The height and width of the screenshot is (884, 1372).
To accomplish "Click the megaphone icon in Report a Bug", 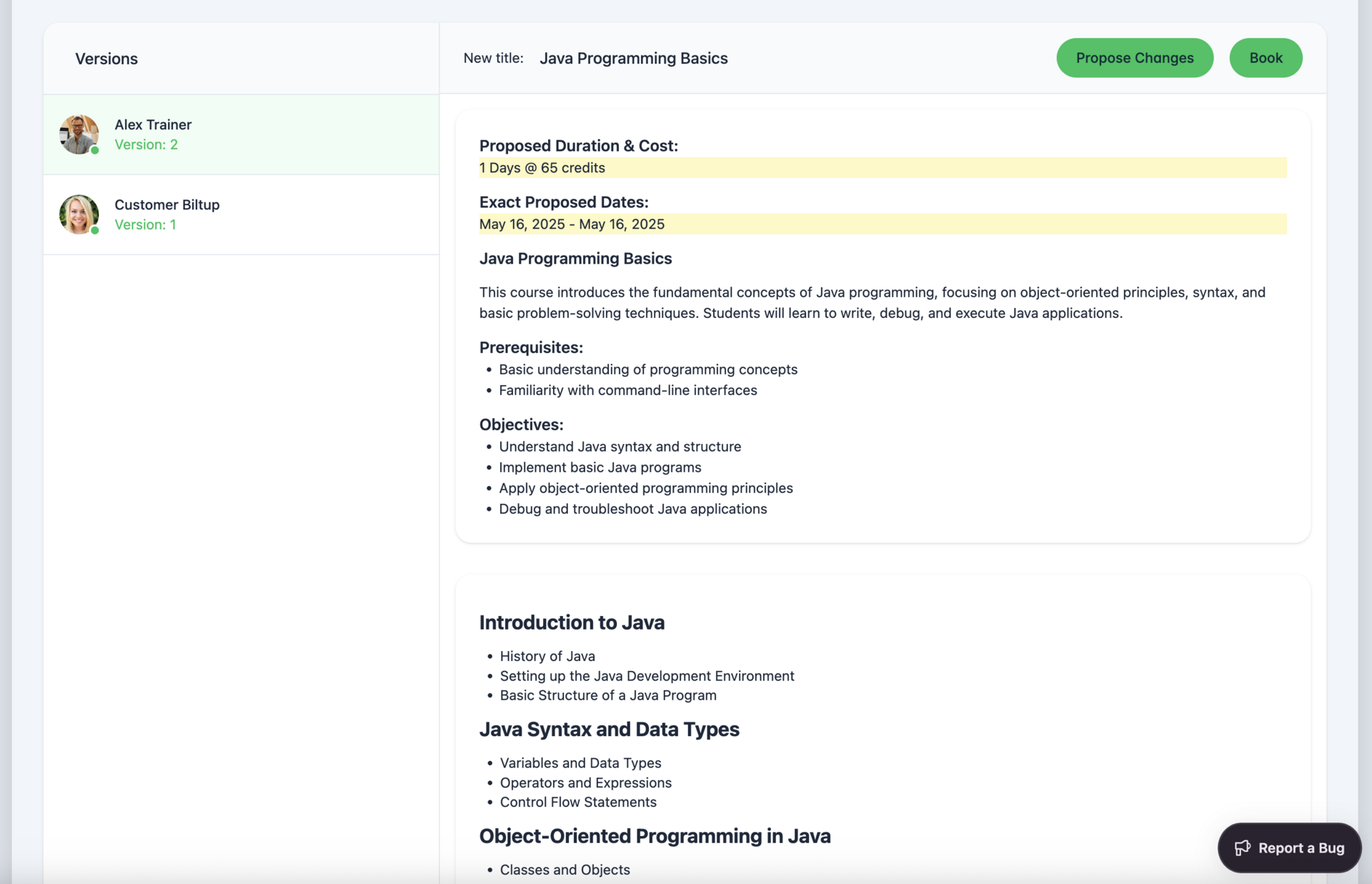I will tap(1242, 848).
